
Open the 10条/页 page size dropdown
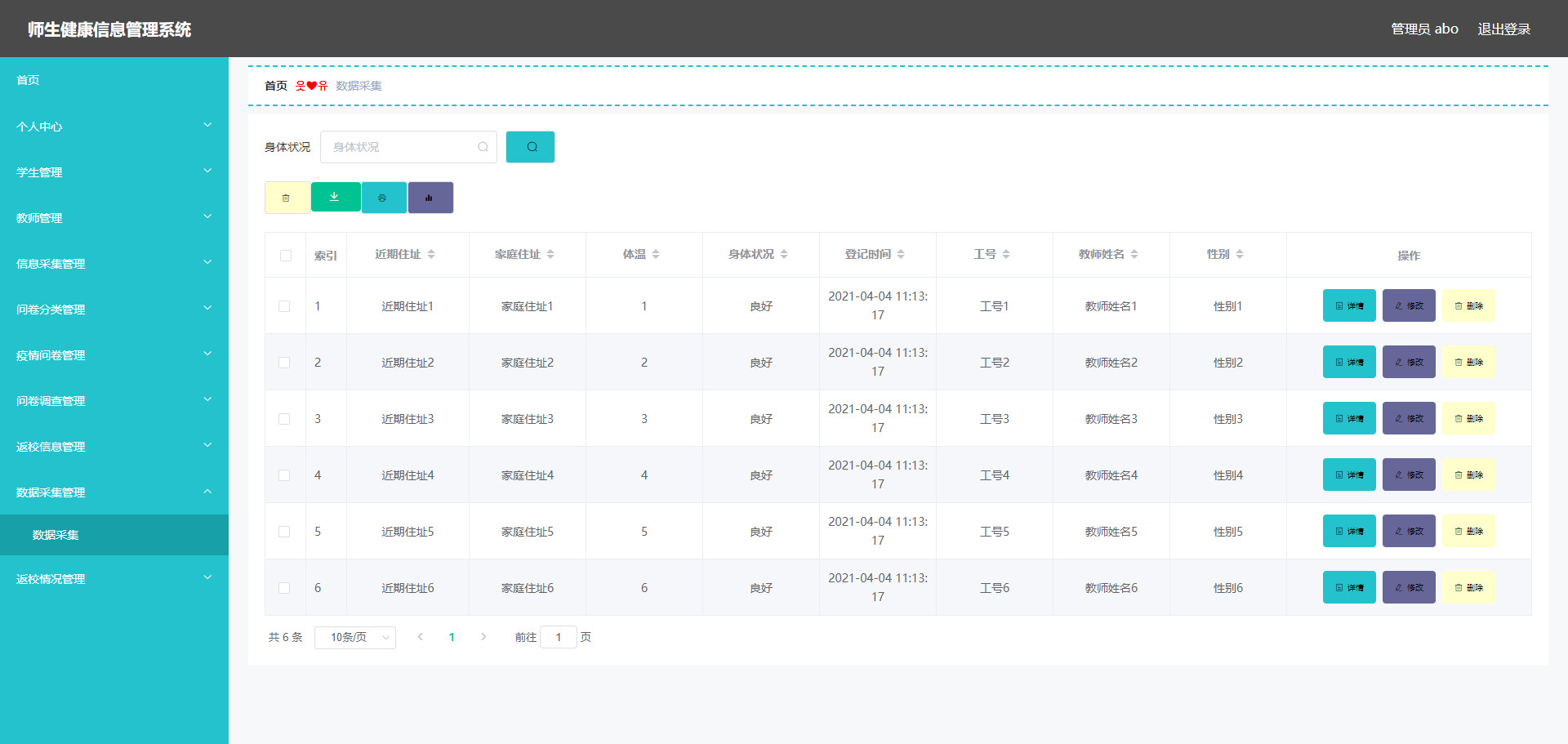pyautogui.click(x=355, y=637)
